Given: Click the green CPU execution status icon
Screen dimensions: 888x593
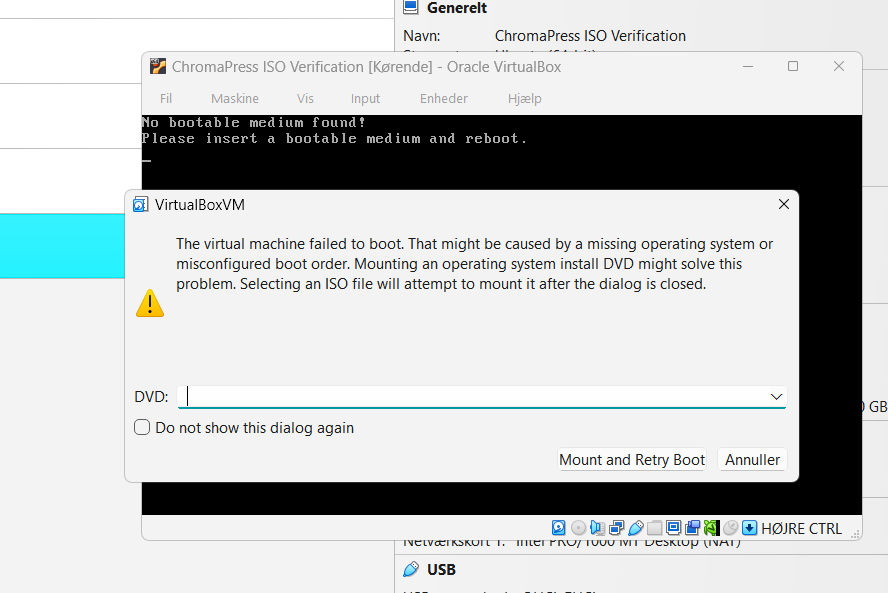Looking at the screenshot, I should (711, 528).
